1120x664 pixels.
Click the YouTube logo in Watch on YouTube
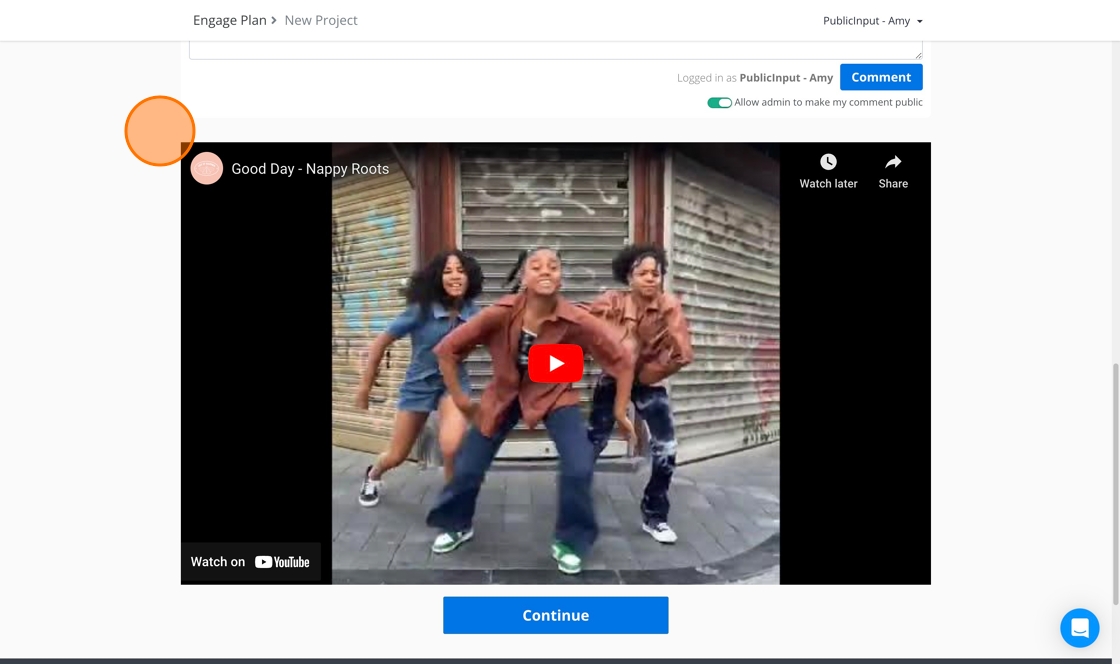[282, 562]
